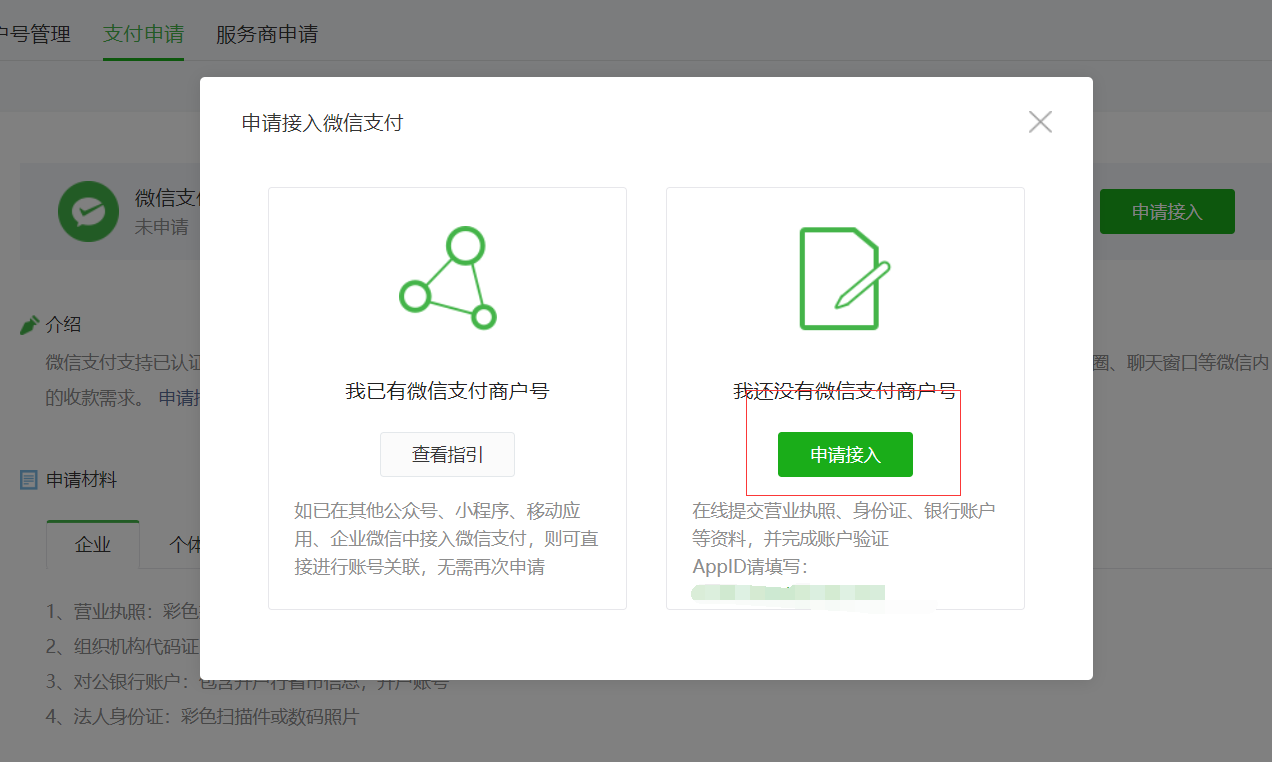Click the background page 申请接入 button
1272x762 pixels.
[x=1167, y=212]
